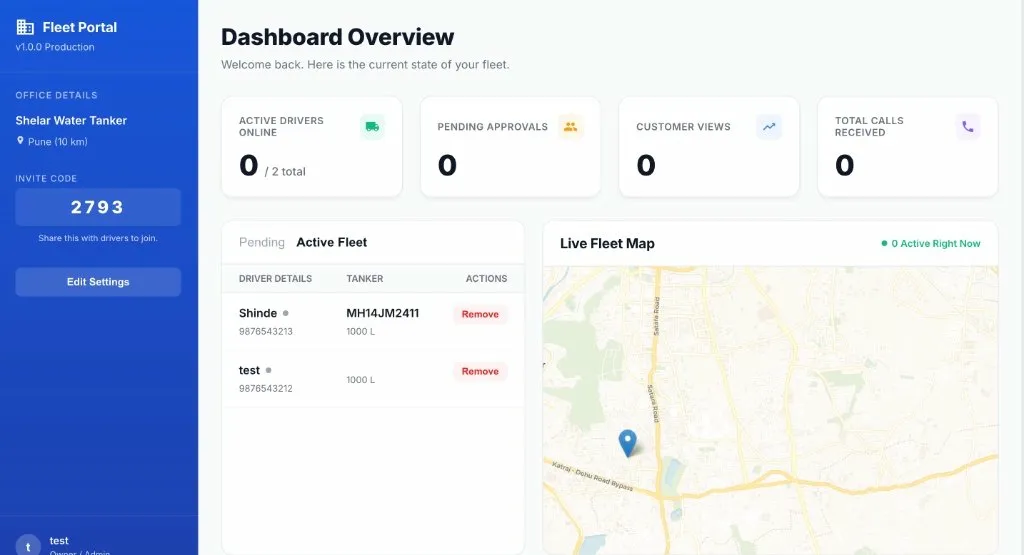Click phone number 9876543213
This screenshot has width=1024, height=555.
tap(266, 332)
